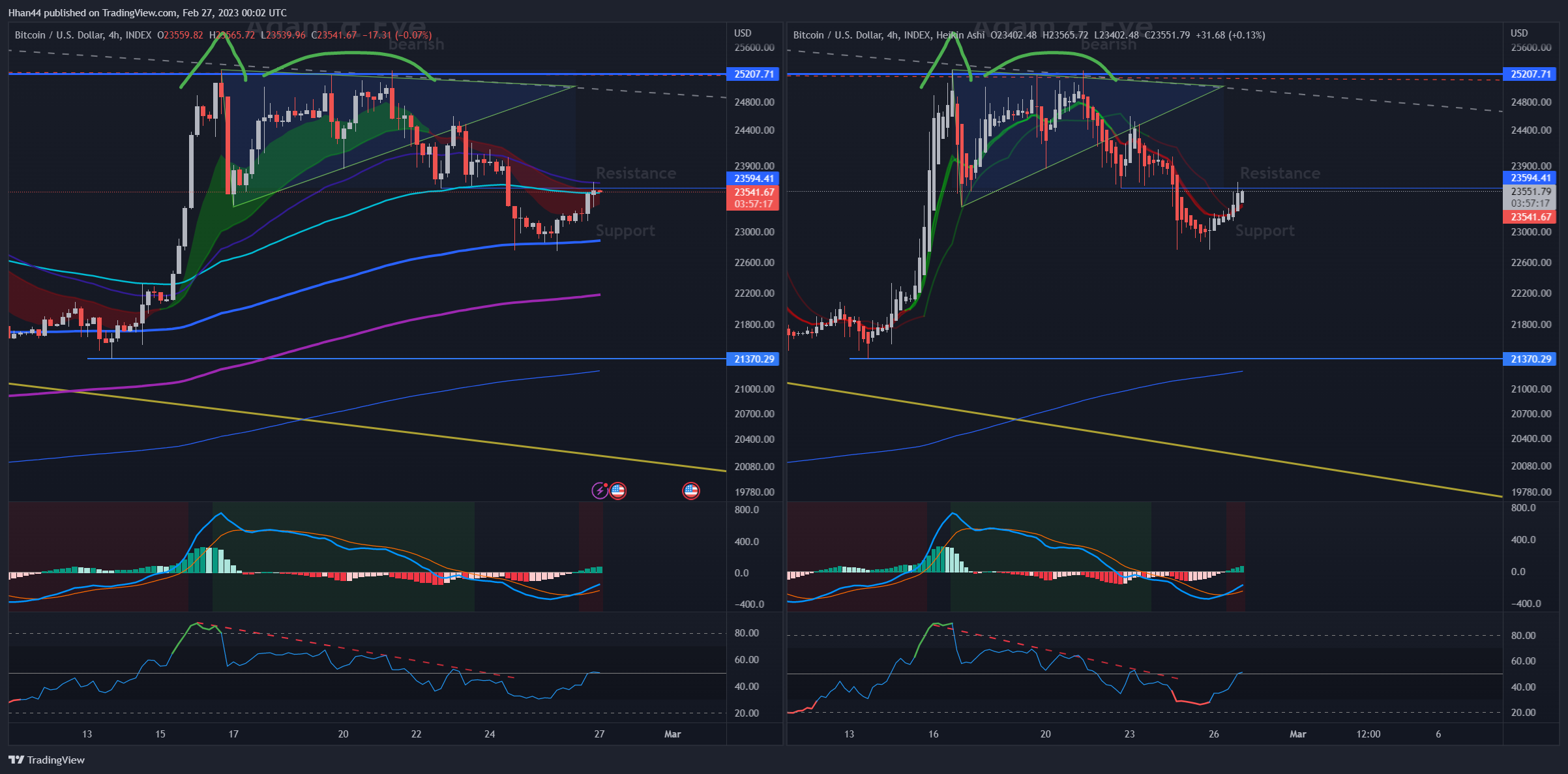
Task: Click the '23' date on the right time axis
Action: 1129,734
